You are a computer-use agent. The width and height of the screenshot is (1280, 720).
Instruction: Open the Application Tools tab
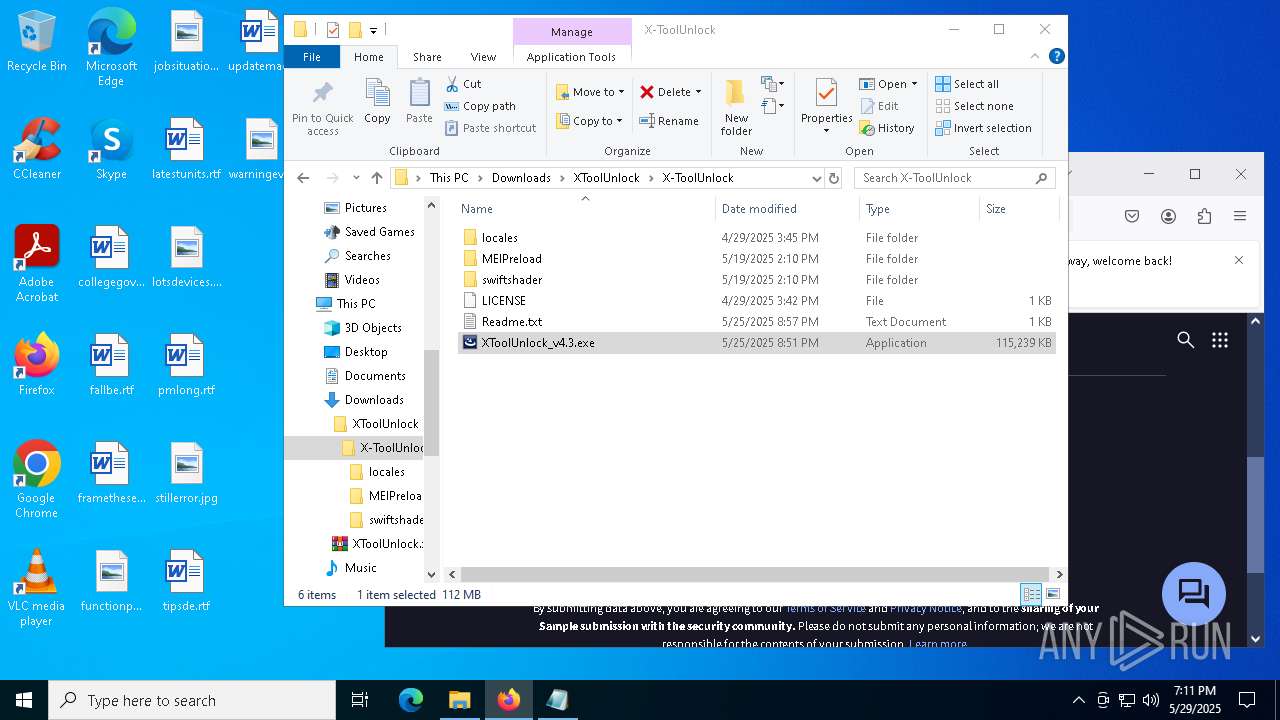click(571, 57)
